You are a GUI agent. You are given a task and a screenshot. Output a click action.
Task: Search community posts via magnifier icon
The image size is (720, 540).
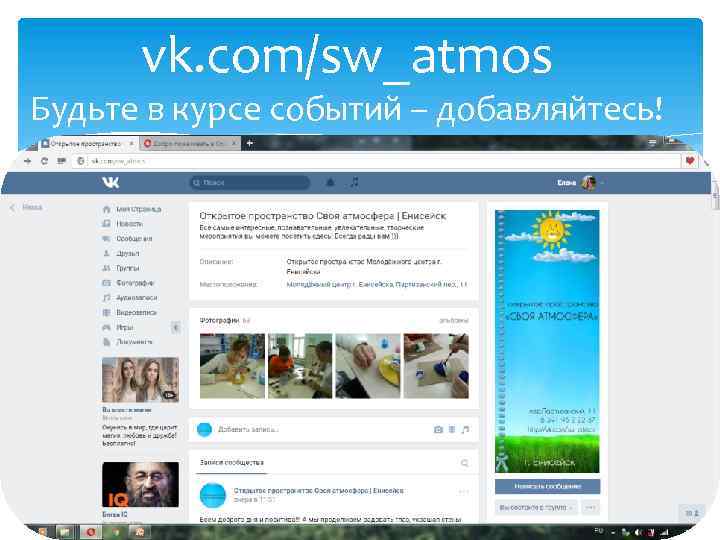(464, 463)
